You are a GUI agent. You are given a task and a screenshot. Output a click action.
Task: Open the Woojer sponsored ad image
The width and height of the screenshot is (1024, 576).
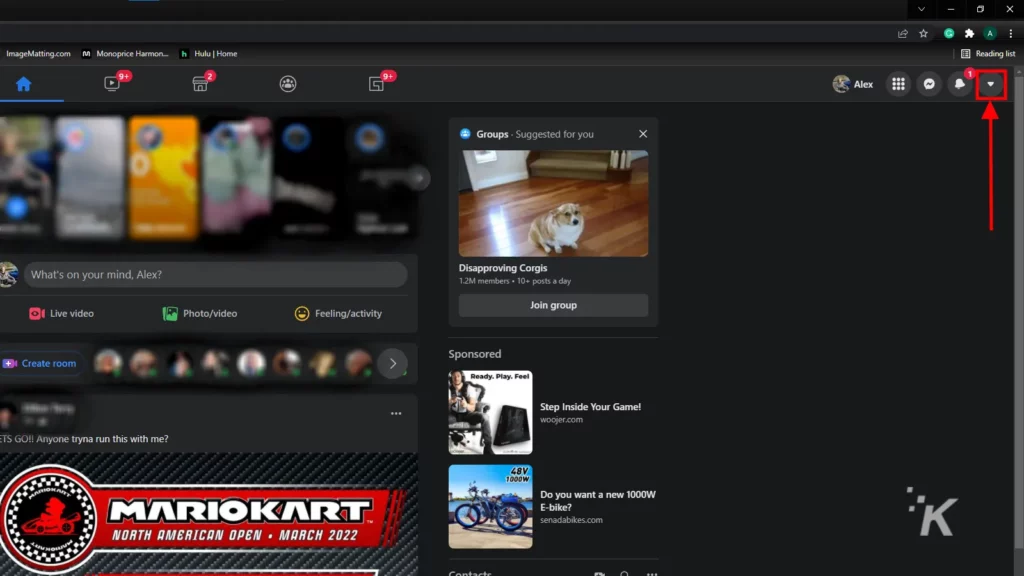click(490, 413)
